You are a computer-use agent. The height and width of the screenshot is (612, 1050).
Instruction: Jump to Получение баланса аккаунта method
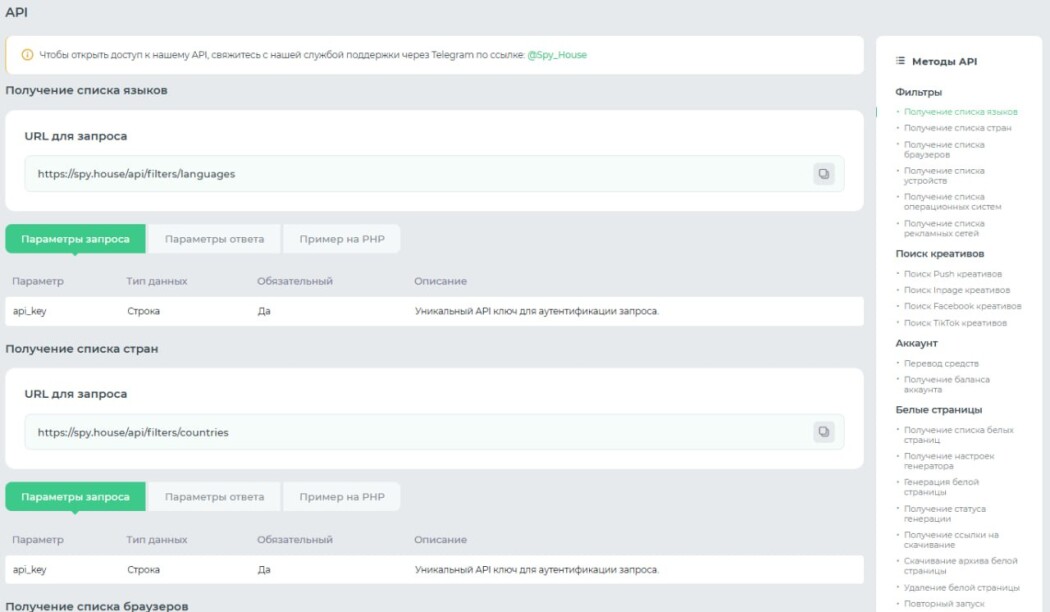(946, 384)
